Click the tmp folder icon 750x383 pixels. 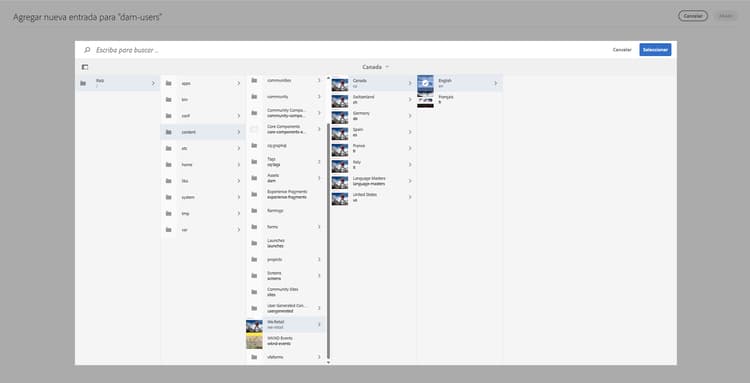pyautogui.click(x=168, y=213)
